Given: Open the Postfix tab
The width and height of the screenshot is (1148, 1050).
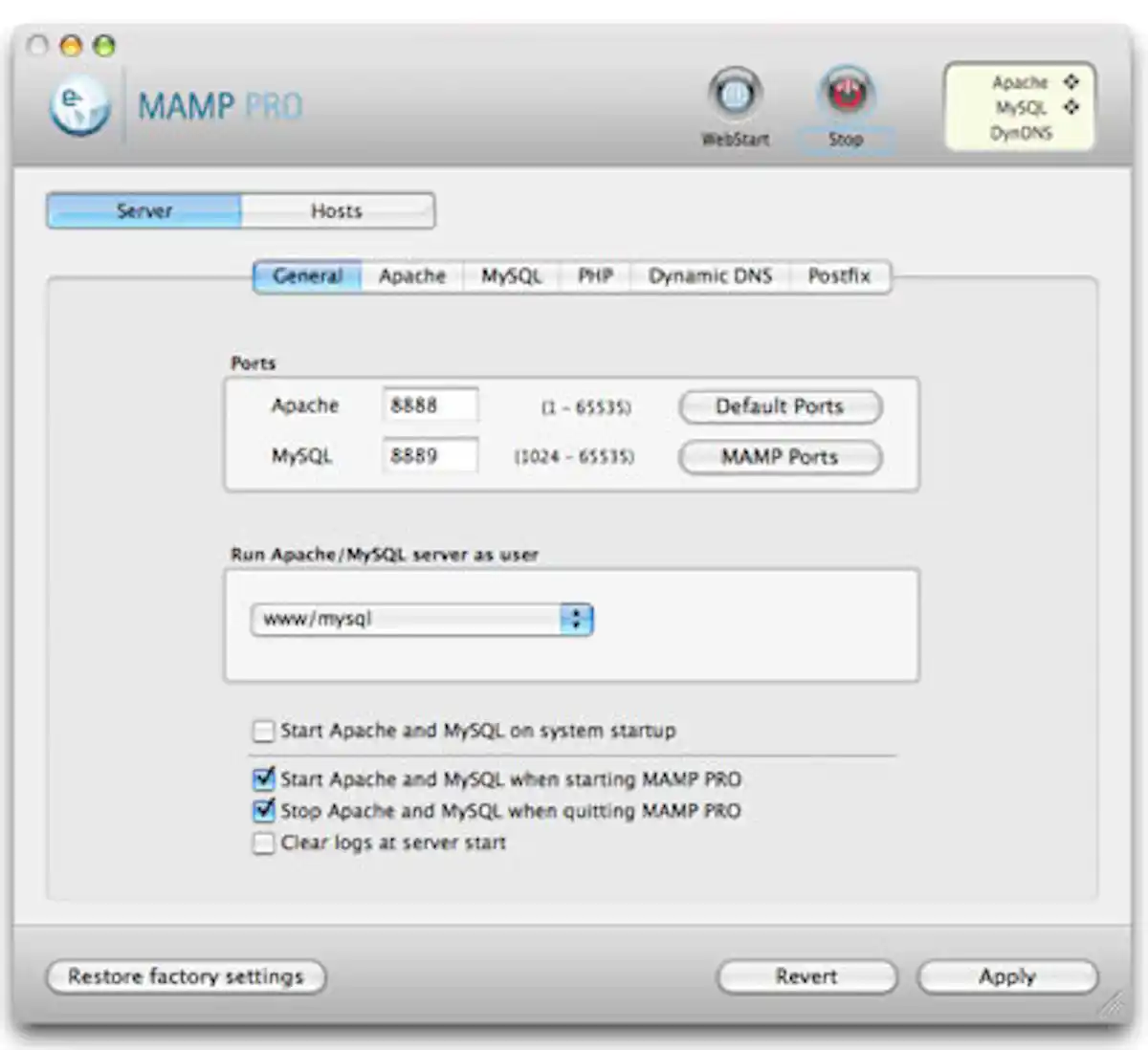Looking at the screenshot, I should click(x=839, y=276).
